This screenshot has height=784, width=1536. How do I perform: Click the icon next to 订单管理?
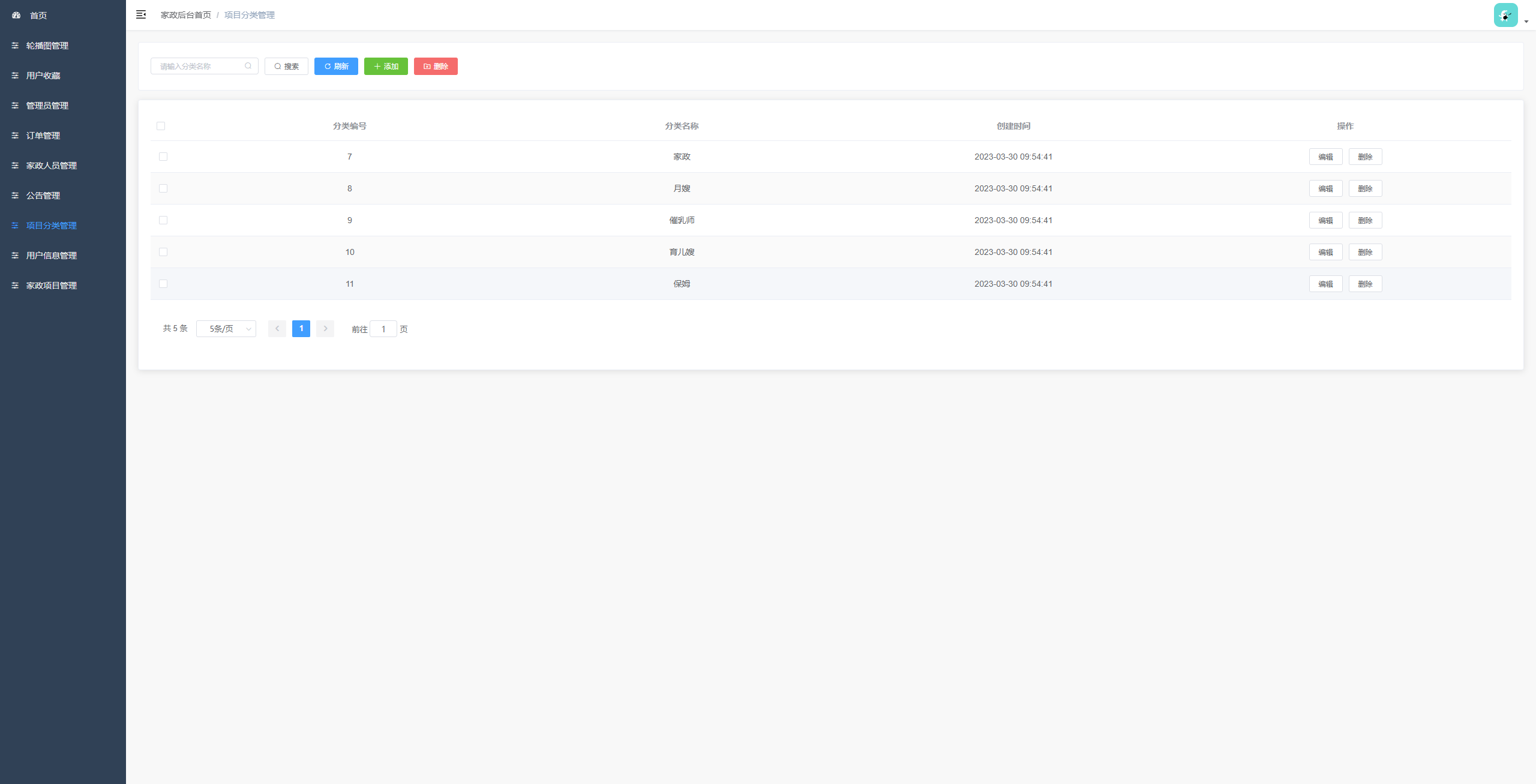15,136
